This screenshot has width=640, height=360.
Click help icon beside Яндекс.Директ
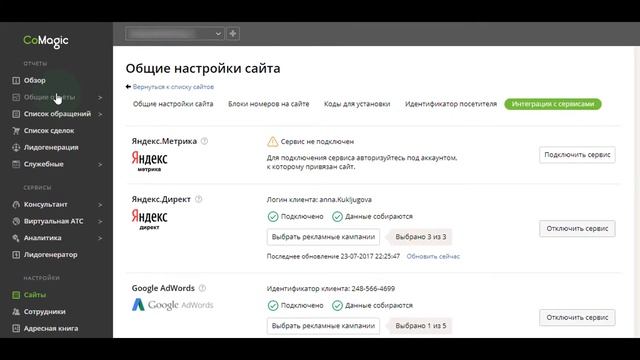coord(198,200)
